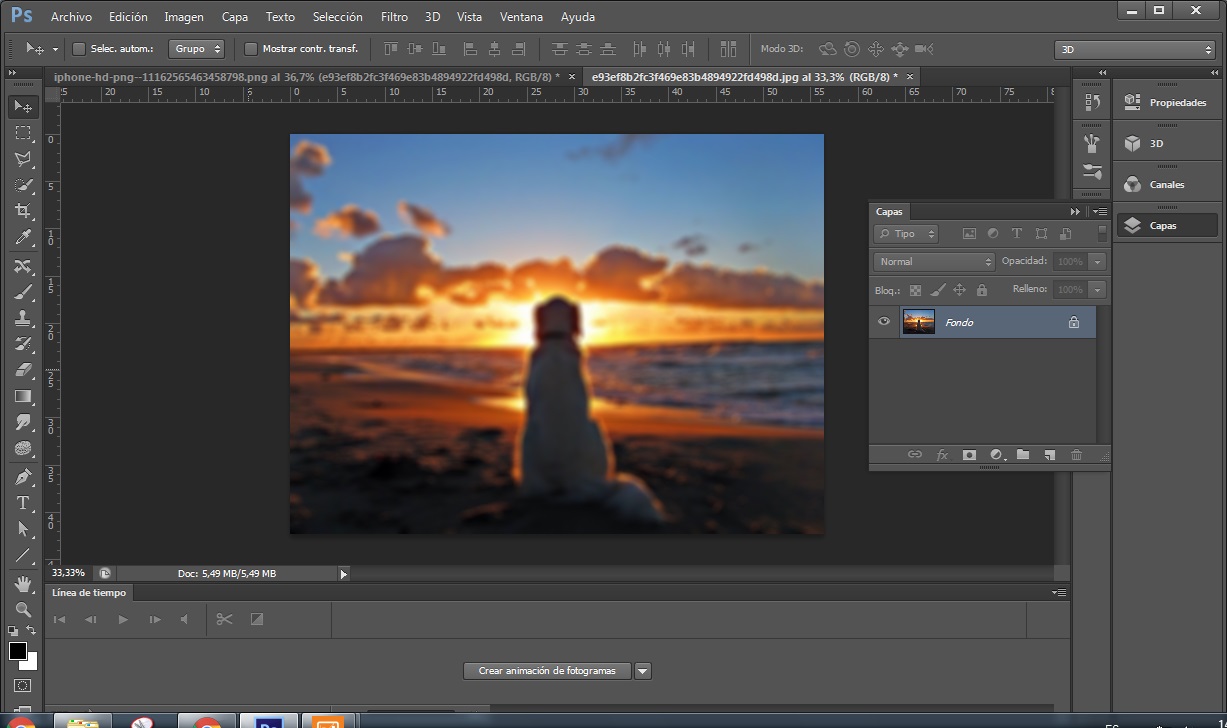1227x728 pixels.
Task: Open the Canales panel
Action: tap(1165, 185)
